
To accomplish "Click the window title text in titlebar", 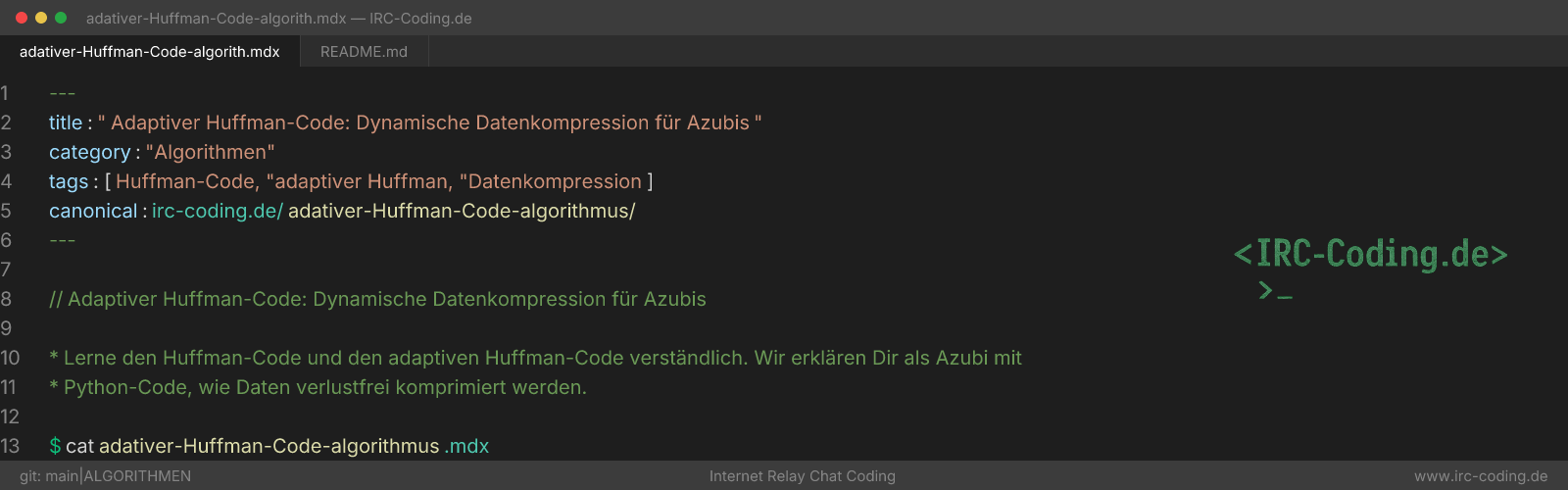I will coord(279,18).
